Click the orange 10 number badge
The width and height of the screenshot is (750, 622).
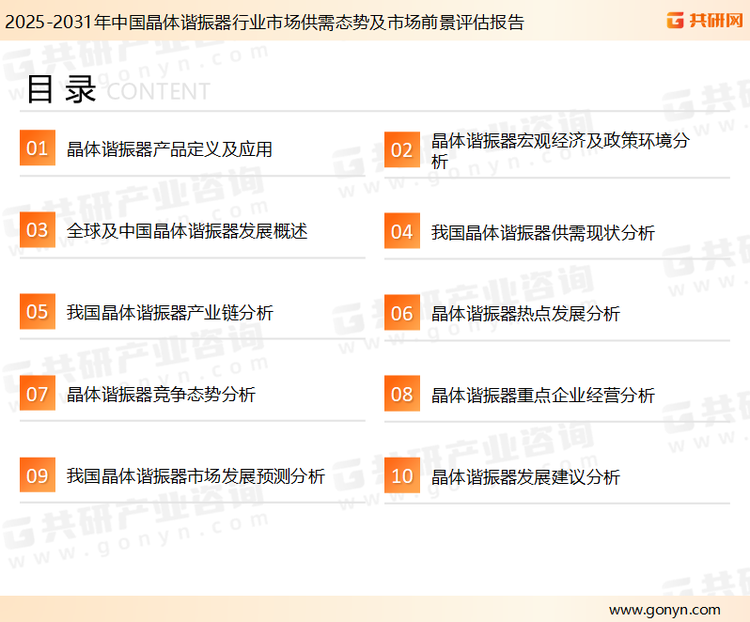coord(402,476)
